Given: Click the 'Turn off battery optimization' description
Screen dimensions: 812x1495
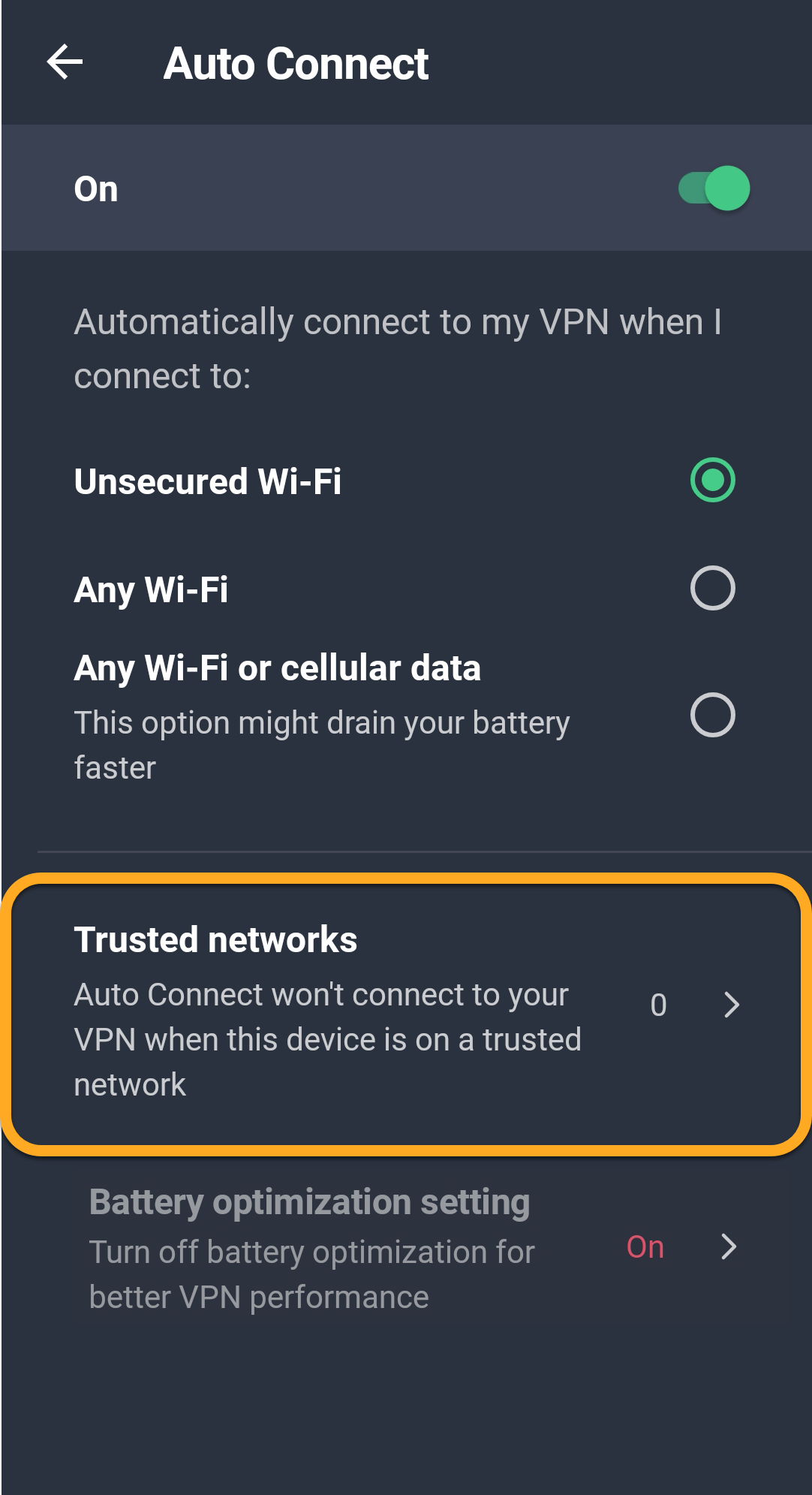Looking at the screenshot, I should [x=311, y=1274].
